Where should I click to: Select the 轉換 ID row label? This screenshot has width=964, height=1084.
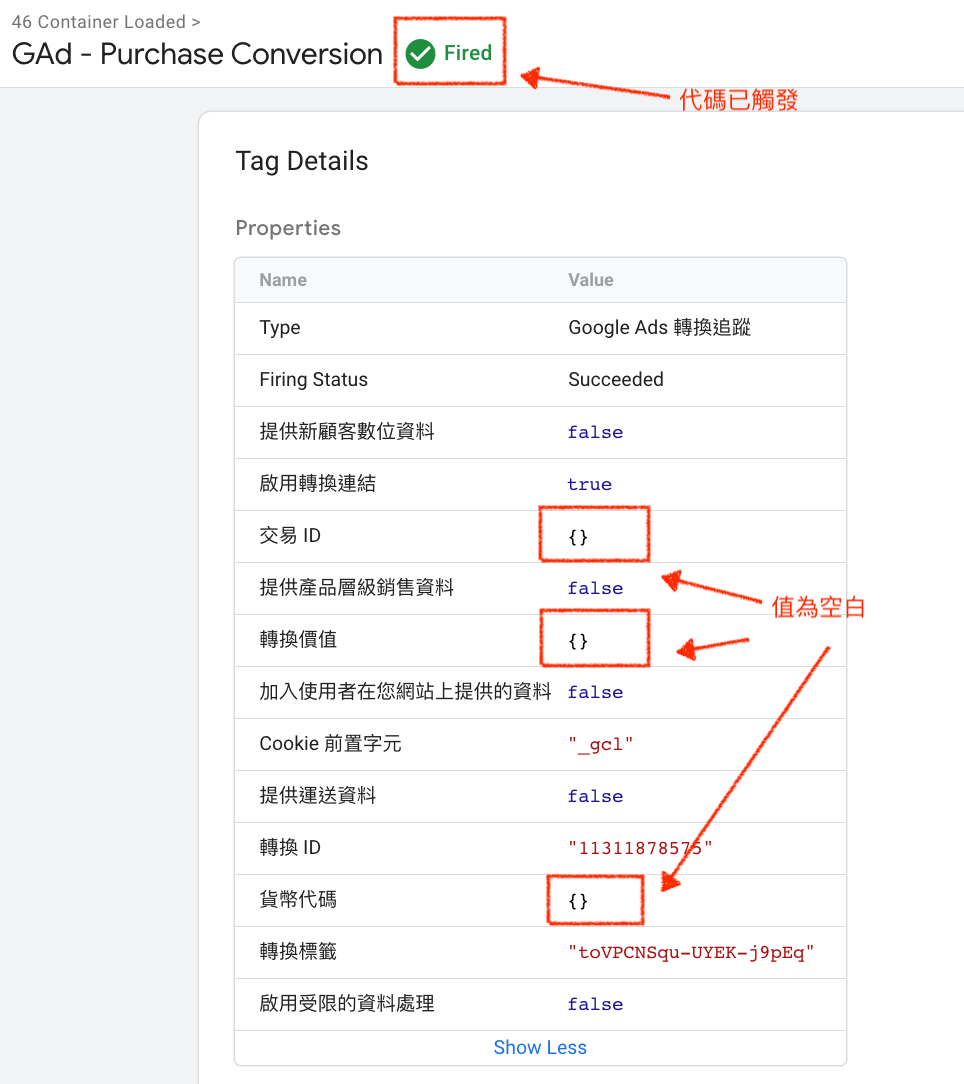290,848
